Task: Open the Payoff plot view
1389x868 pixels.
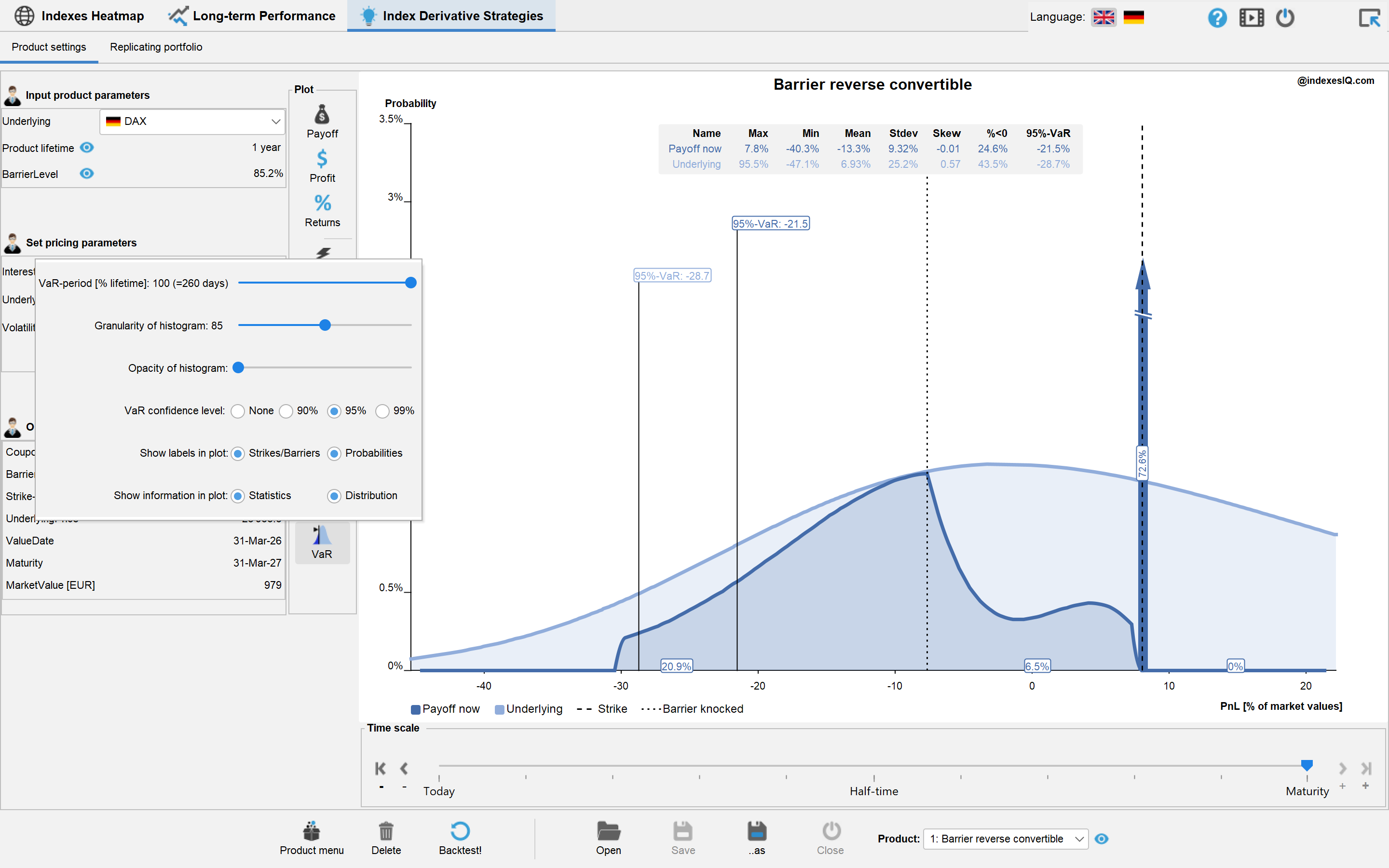Action: [x=322, y=122]
